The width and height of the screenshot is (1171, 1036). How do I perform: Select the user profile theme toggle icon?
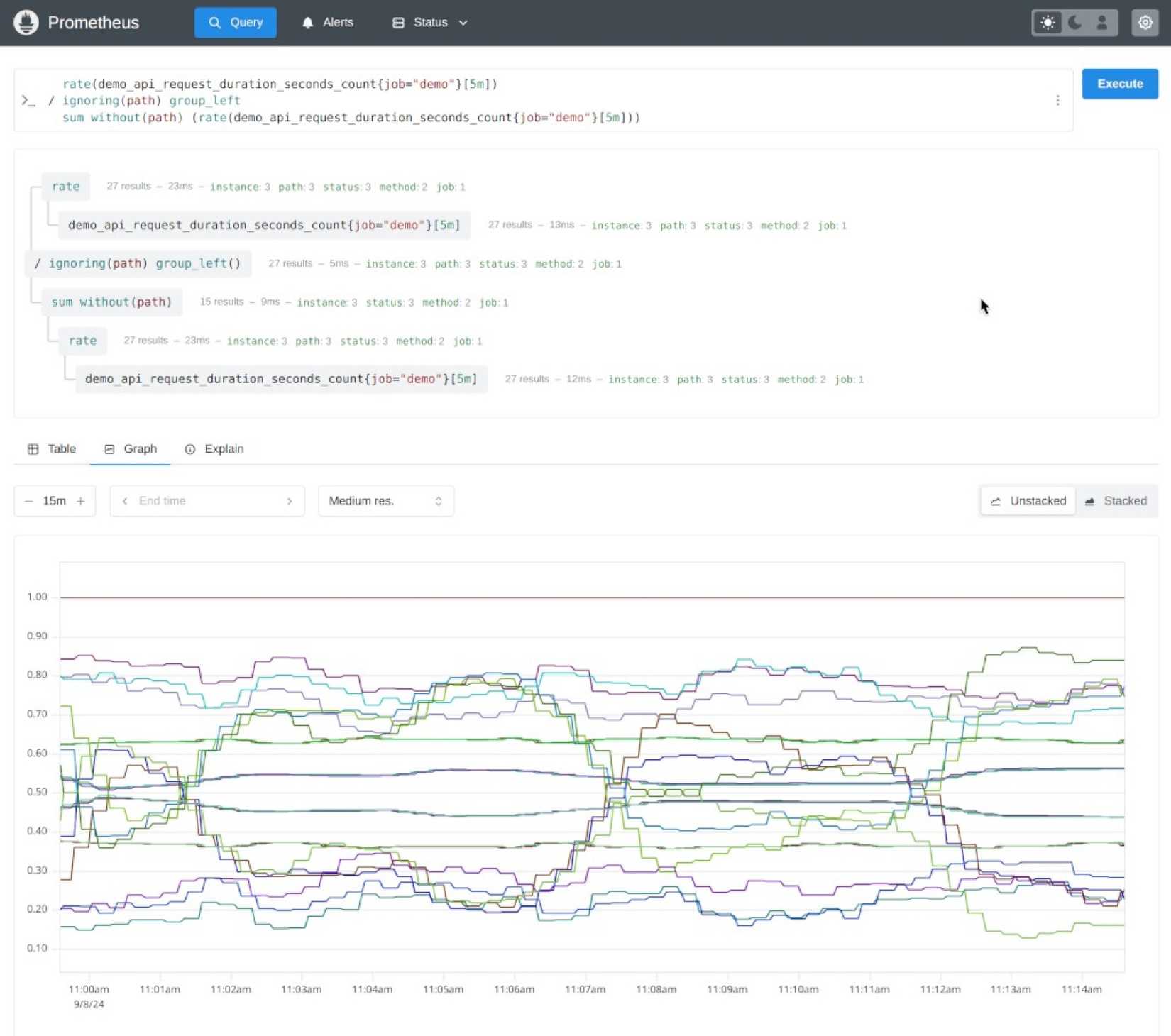(x=1101, y=22)
